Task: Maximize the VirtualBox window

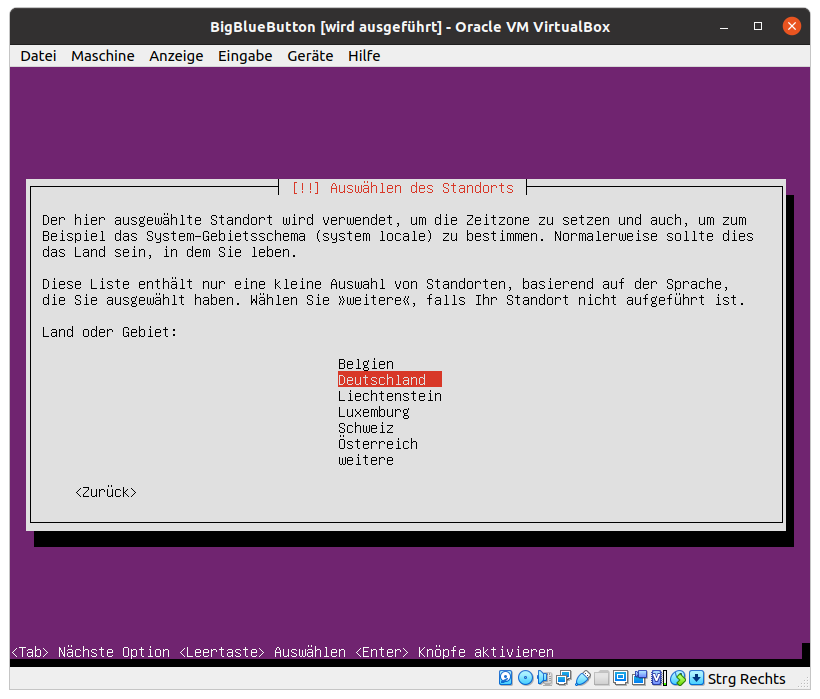Action: pyautogui.click(x=758, y=26)
